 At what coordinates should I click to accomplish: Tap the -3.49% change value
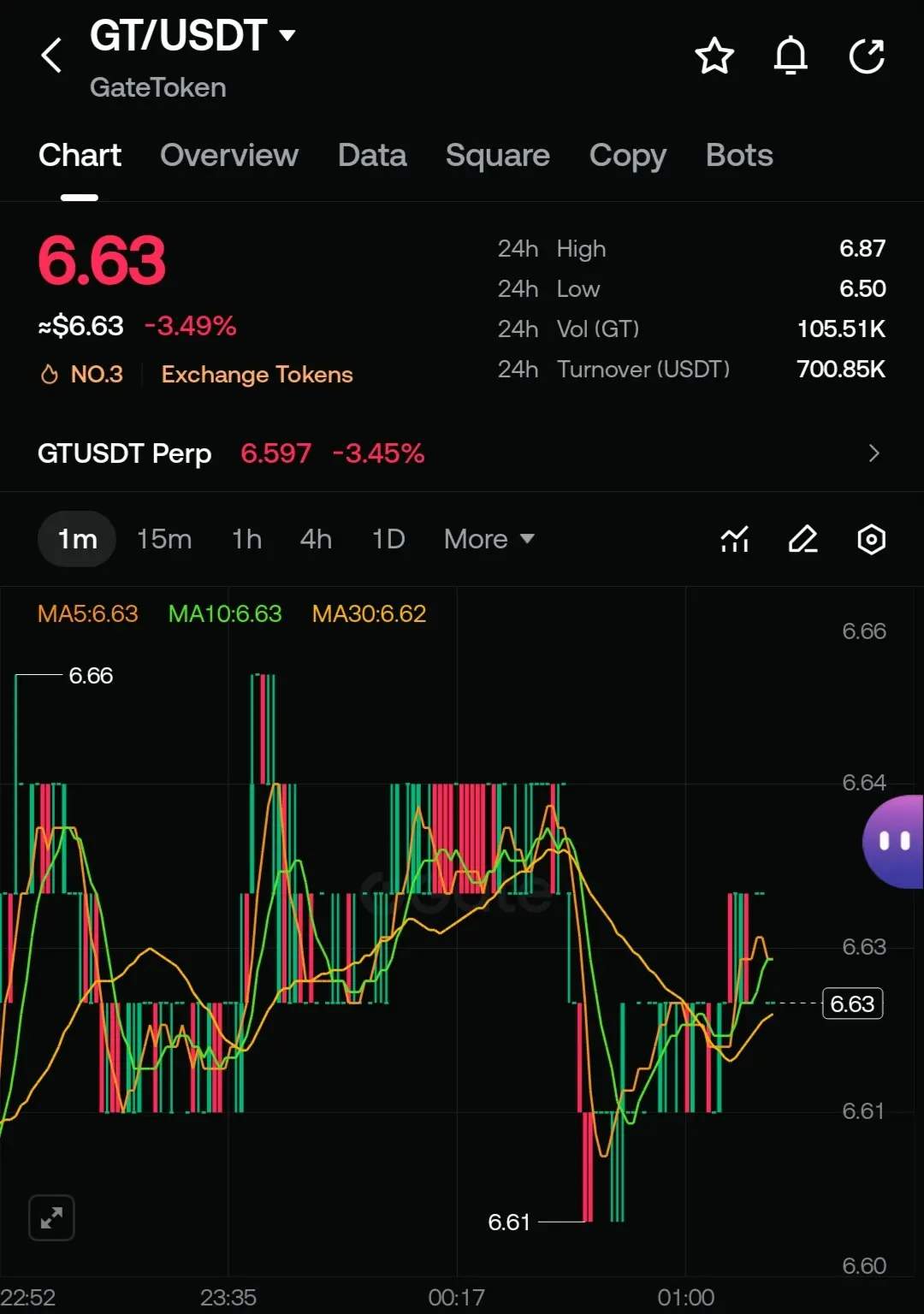pyautogui.click(x=190, y=326)
